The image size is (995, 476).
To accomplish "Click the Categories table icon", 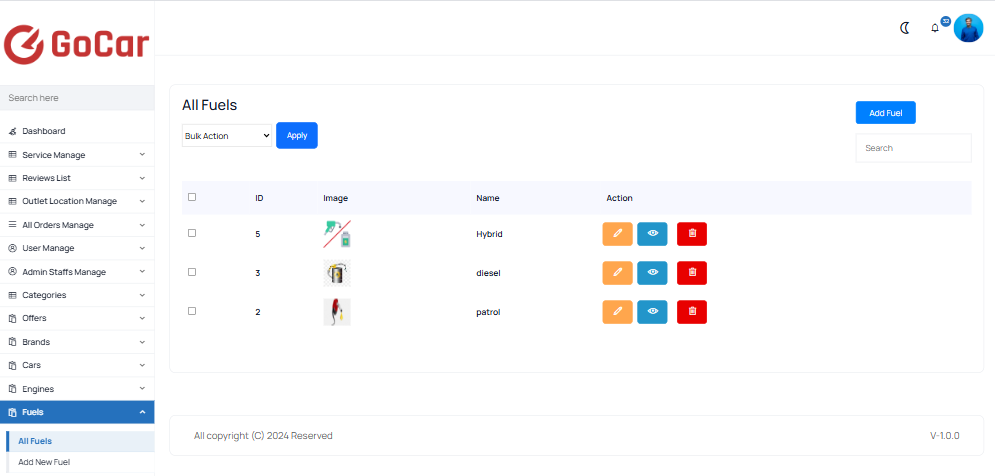I will tap(12, 295).
